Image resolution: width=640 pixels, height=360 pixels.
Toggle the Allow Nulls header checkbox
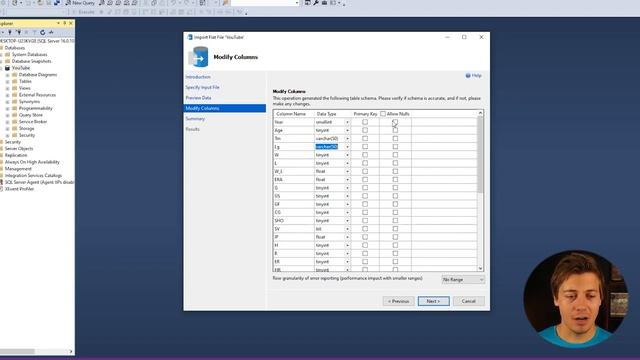(x=383, y=114)
